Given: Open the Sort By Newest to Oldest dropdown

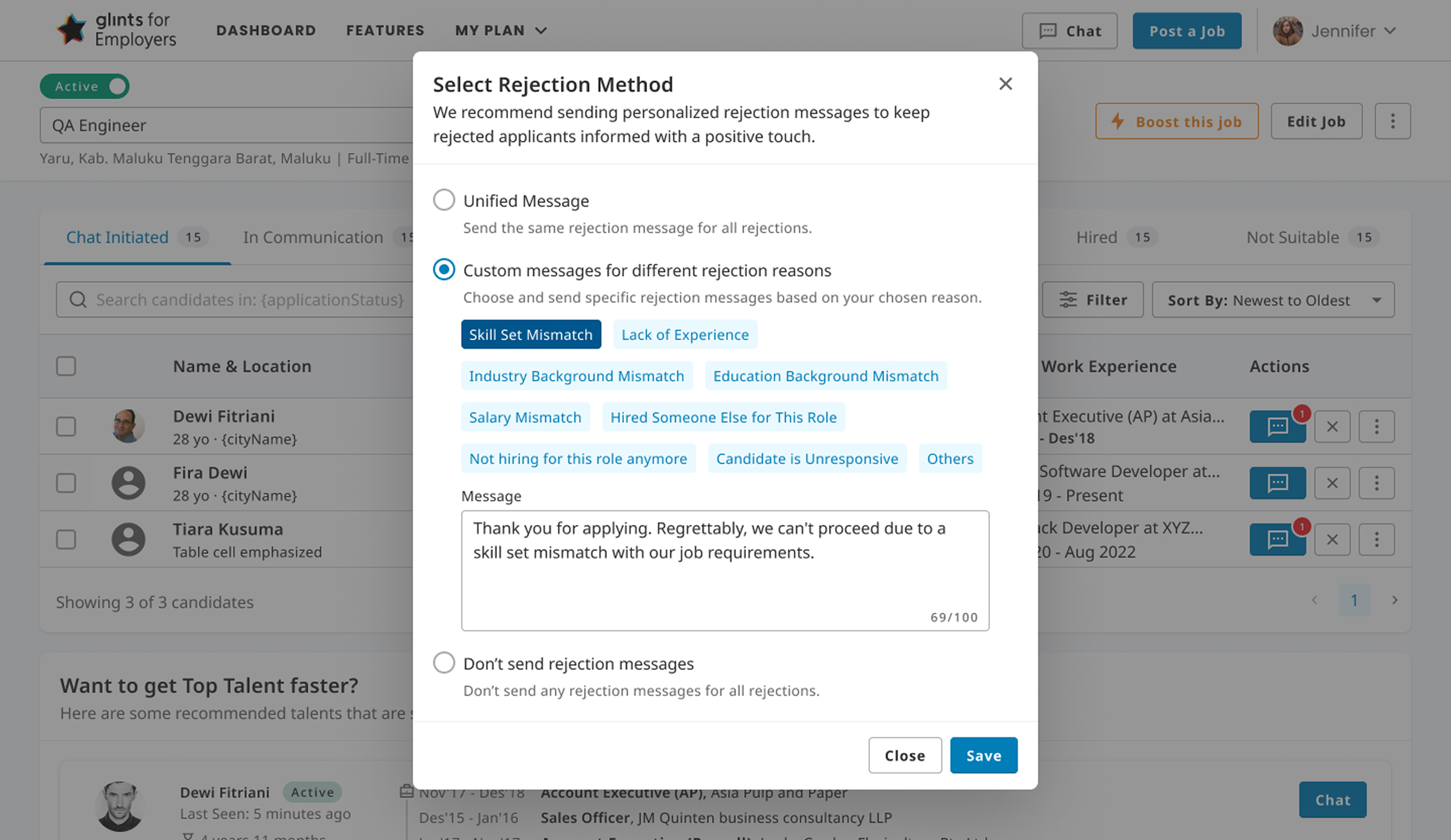Looking at the screenshot, I should (1272, 300).
